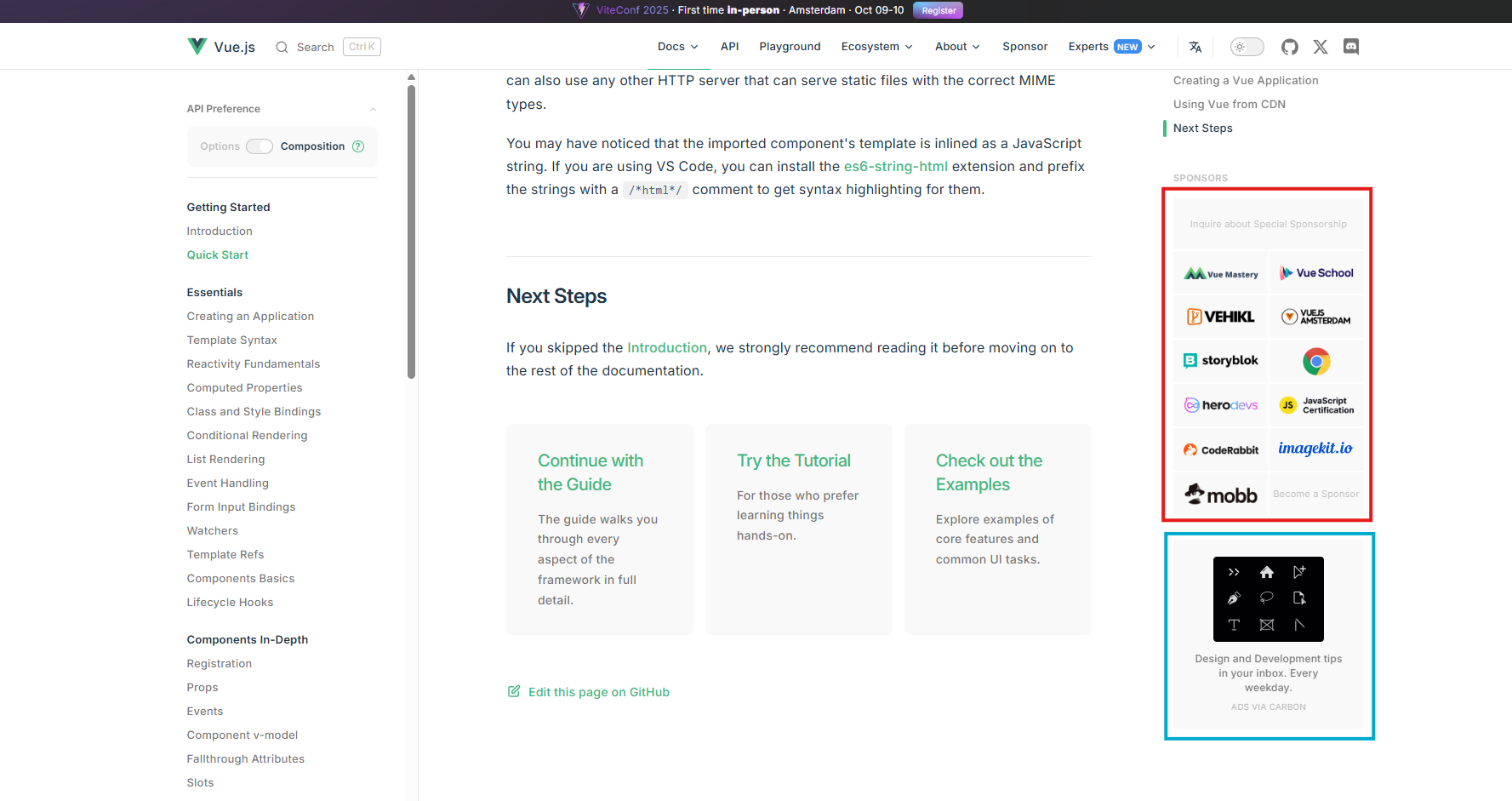
Task: Open JavaScript Certification sponsor logo
Action: (x=1316, y=405)
